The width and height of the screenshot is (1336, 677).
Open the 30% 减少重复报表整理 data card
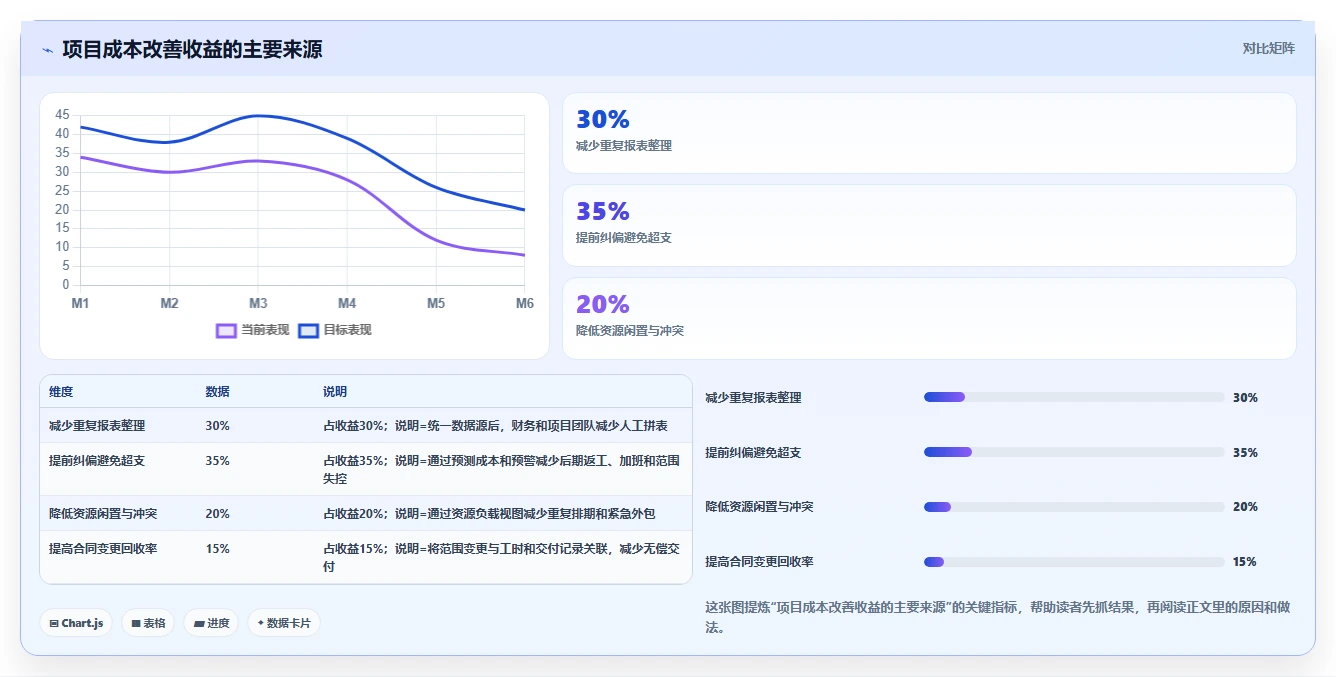pyautogui.click(x=929, y=133)
